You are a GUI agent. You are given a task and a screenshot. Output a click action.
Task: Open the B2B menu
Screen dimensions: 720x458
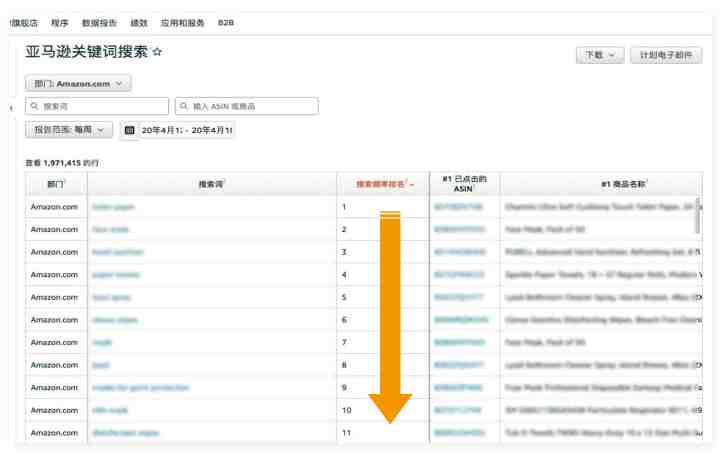click(x=226, y=22)
